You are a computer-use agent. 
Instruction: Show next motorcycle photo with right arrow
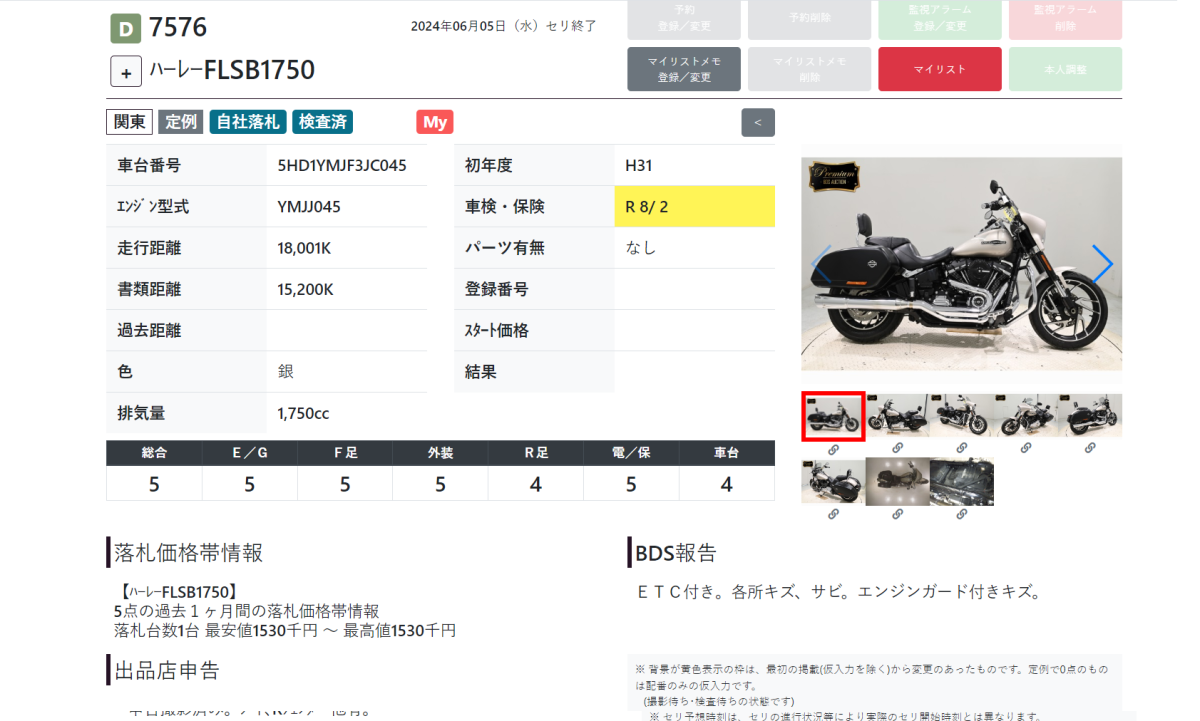1102,263
